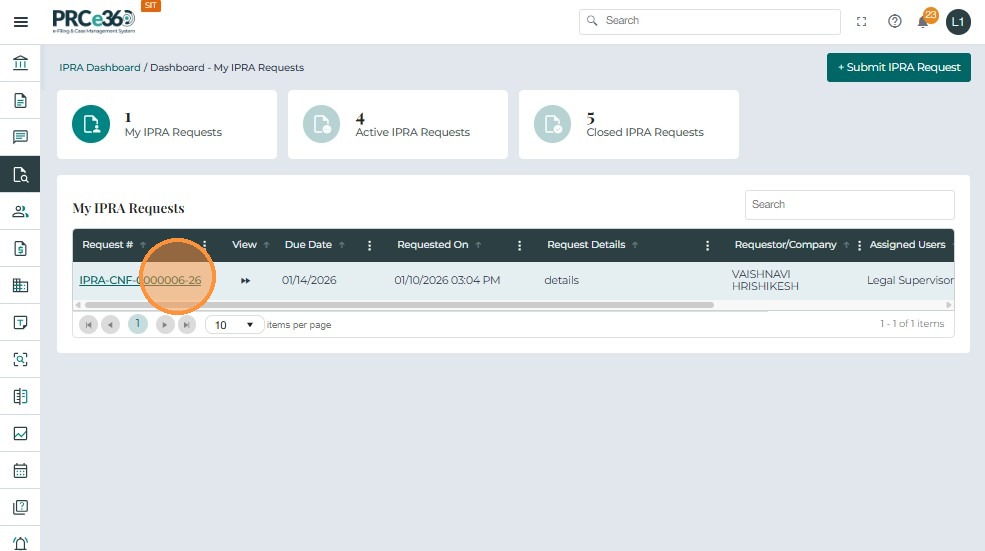
Task: Open the courthouse building sidebar icon
Action: pyautogui.click(x=20, y=63)
